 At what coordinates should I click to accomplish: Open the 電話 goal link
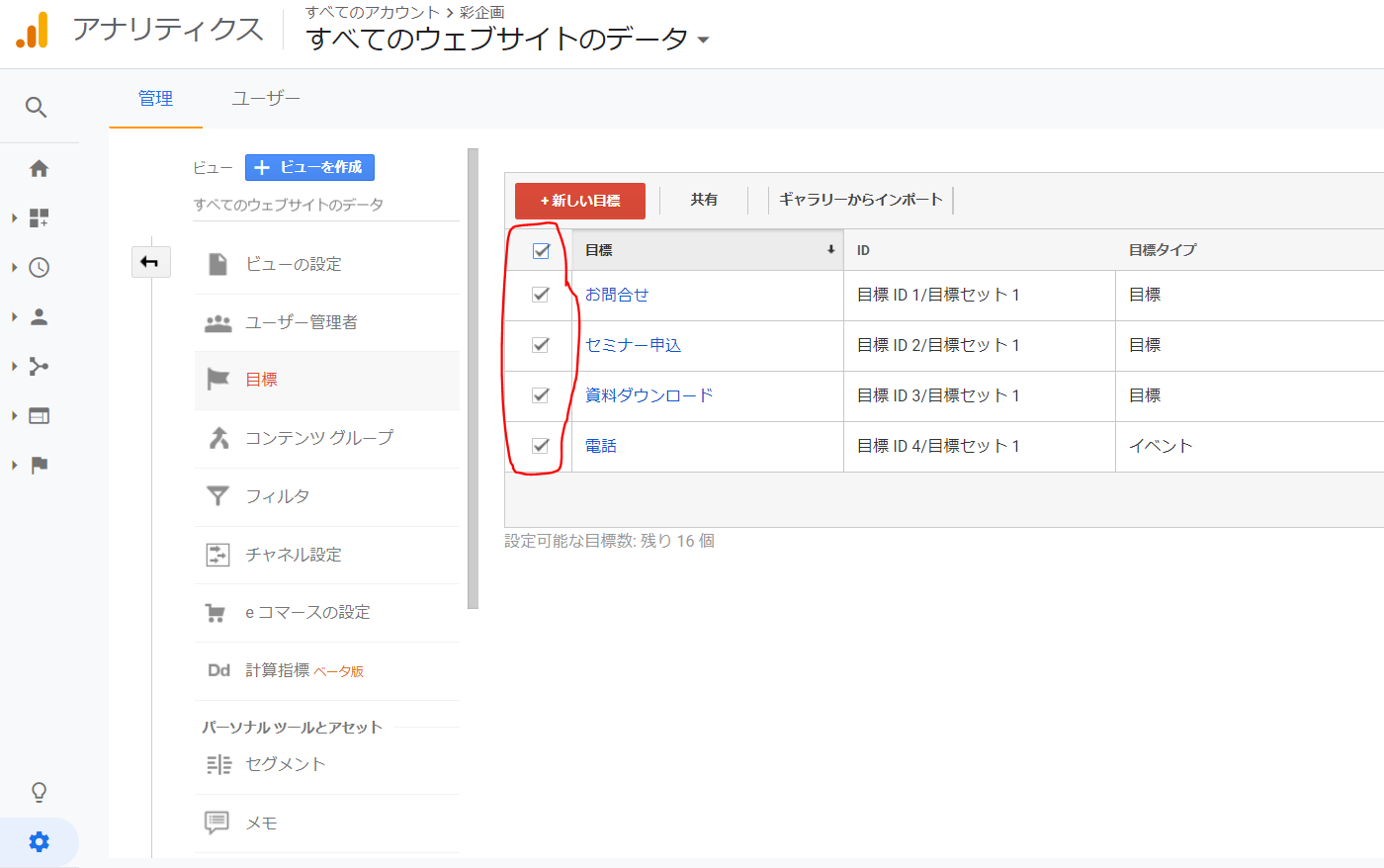[x=601, y=446]
